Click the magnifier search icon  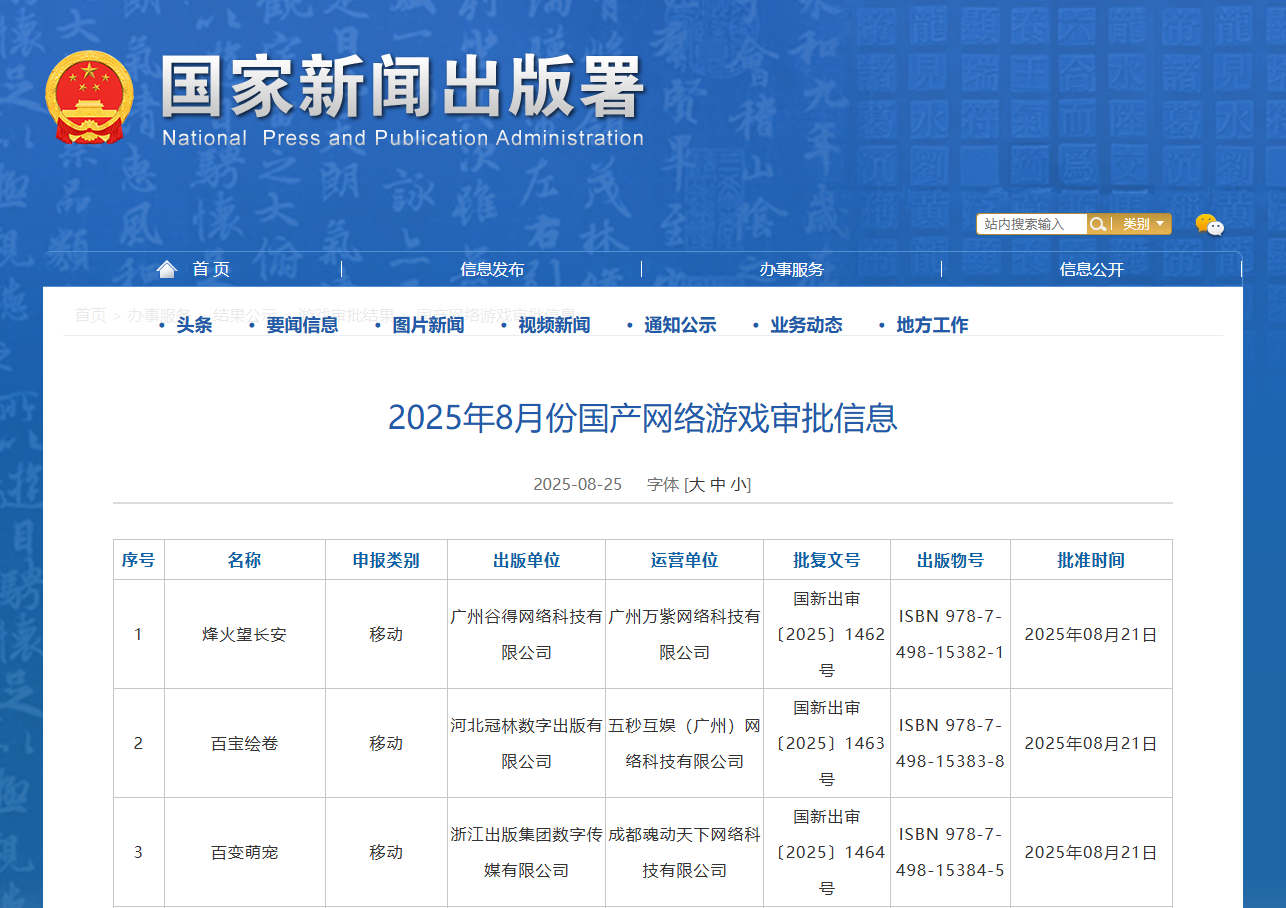[1097, 224]
